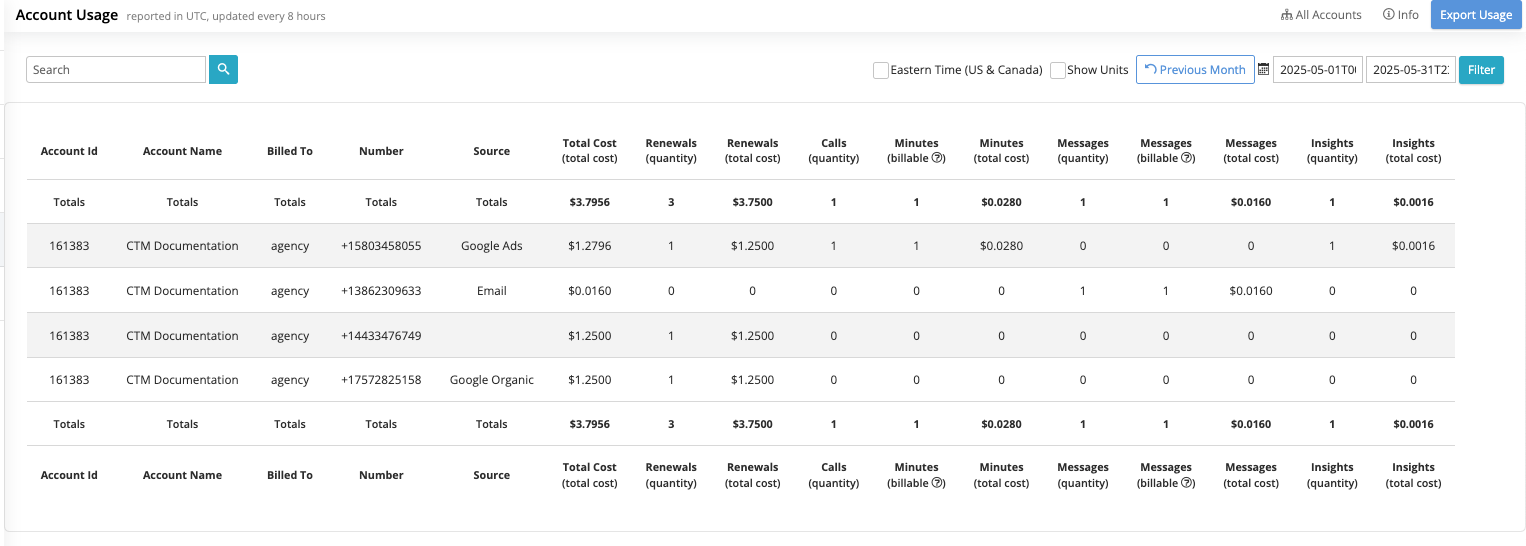The image size is (1526, 546).
Task: Click the $1.2796 total cost cell
Action: click(x=590, y=246)
